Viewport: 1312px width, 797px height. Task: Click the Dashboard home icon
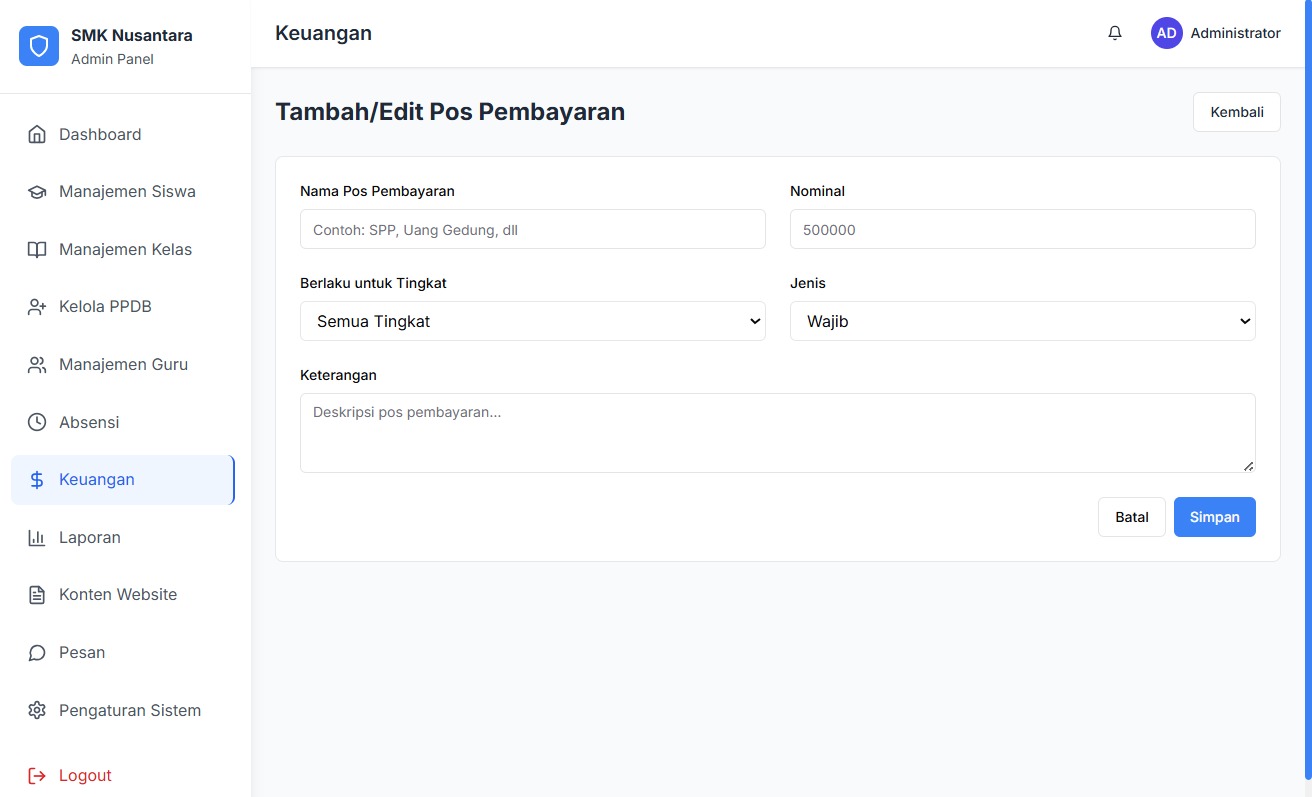37,135
